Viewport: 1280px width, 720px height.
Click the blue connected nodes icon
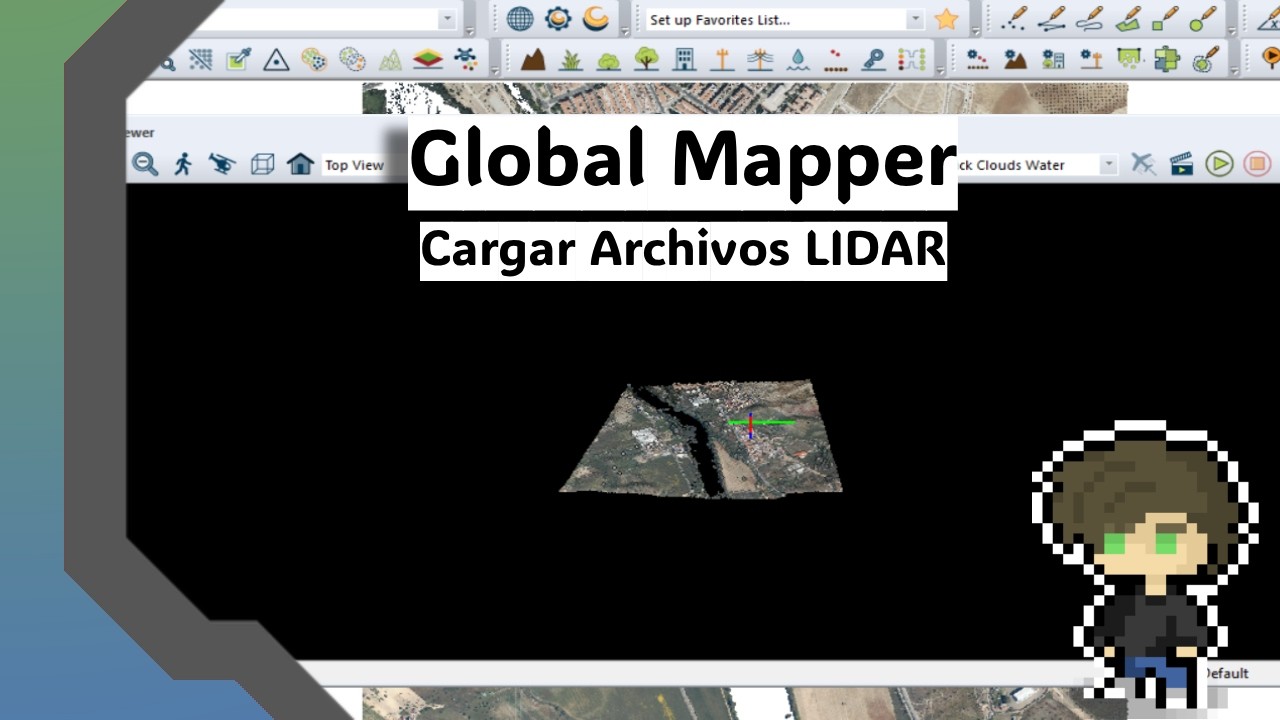pyautogui.click(x=466, y=59)
